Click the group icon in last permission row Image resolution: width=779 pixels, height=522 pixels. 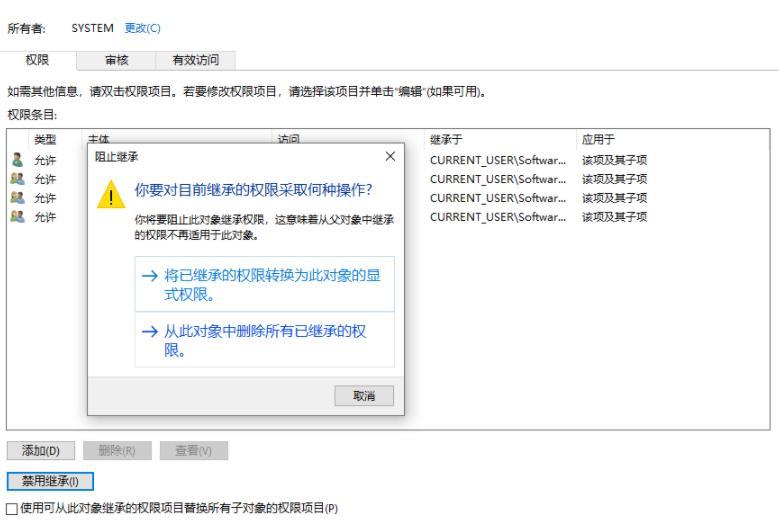click(14, 217)
